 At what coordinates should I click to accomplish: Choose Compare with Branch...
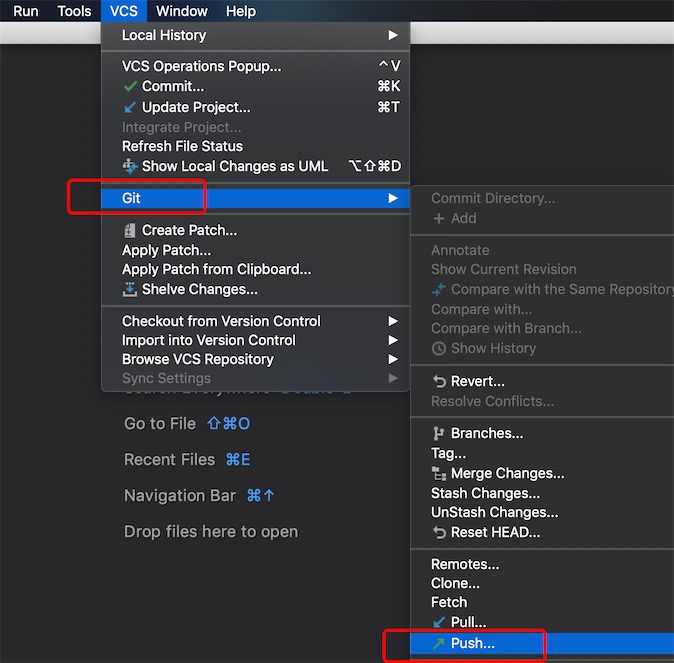point(542,328)
